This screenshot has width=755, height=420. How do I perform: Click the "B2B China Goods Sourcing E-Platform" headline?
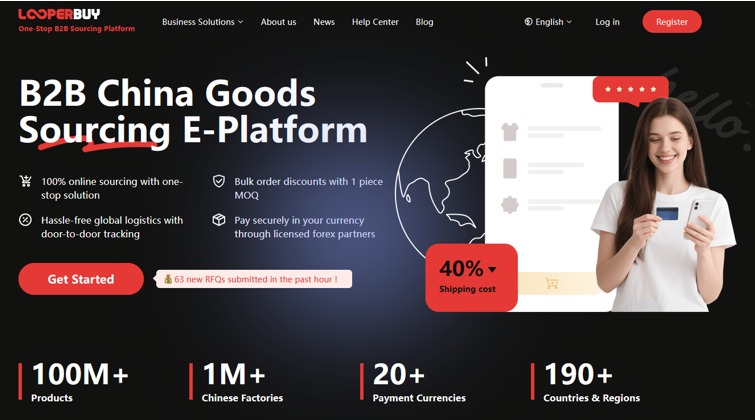click(193, 112)
